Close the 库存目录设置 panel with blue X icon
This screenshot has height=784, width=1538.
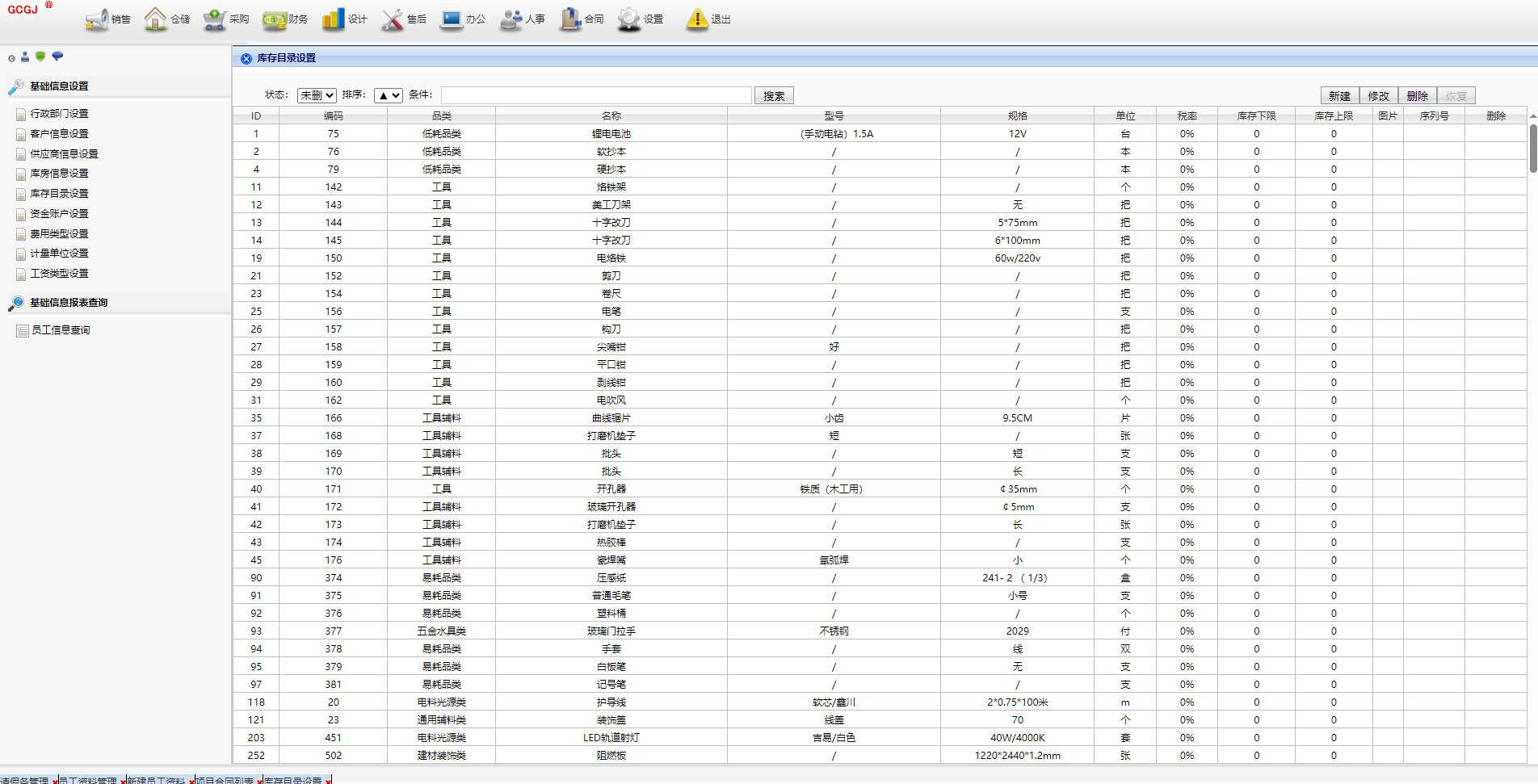[246, 58]
